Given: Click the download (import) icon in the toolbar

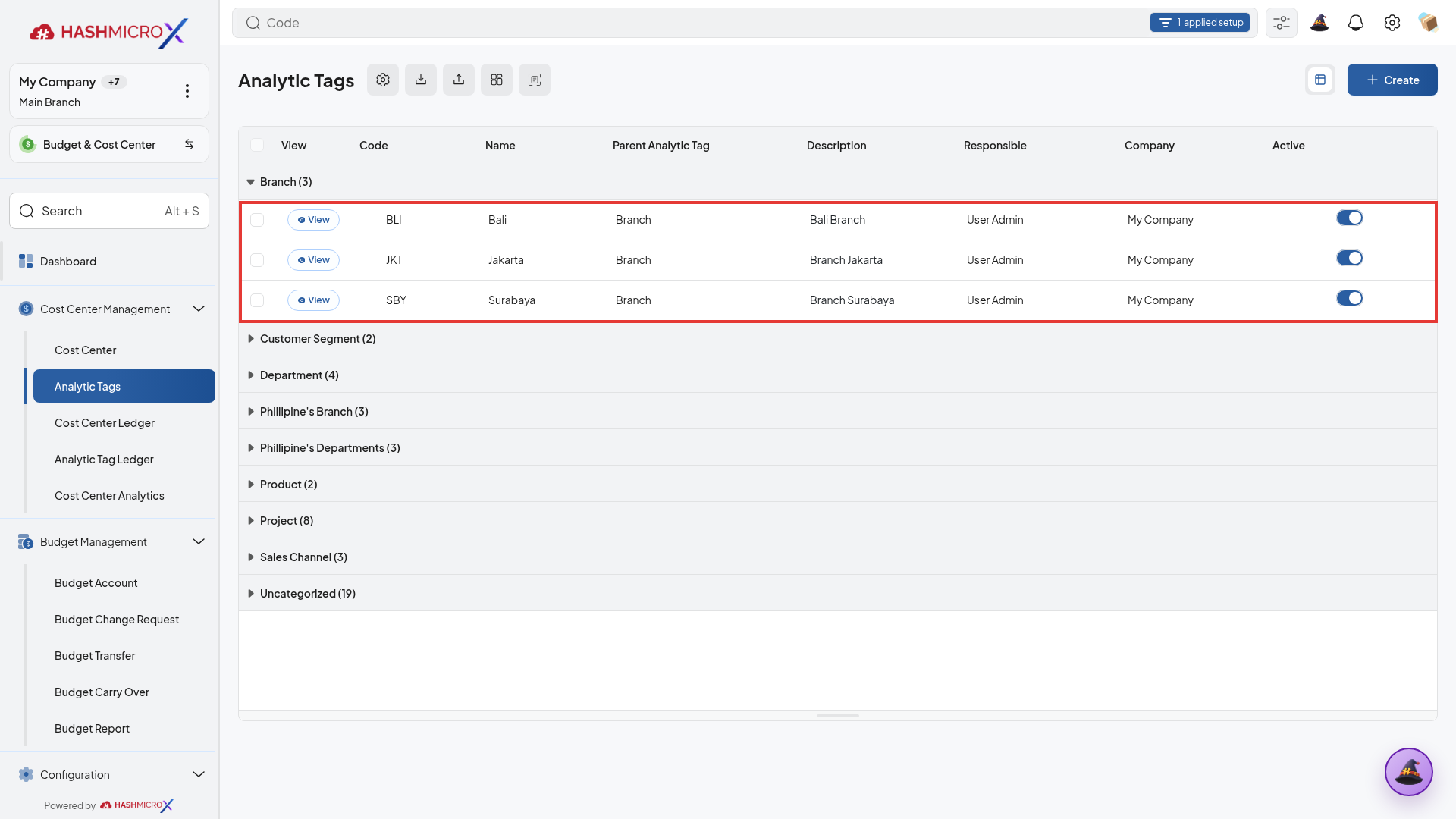Looking at the screenshot, I should pyautogui.click(x=421, y=80).
